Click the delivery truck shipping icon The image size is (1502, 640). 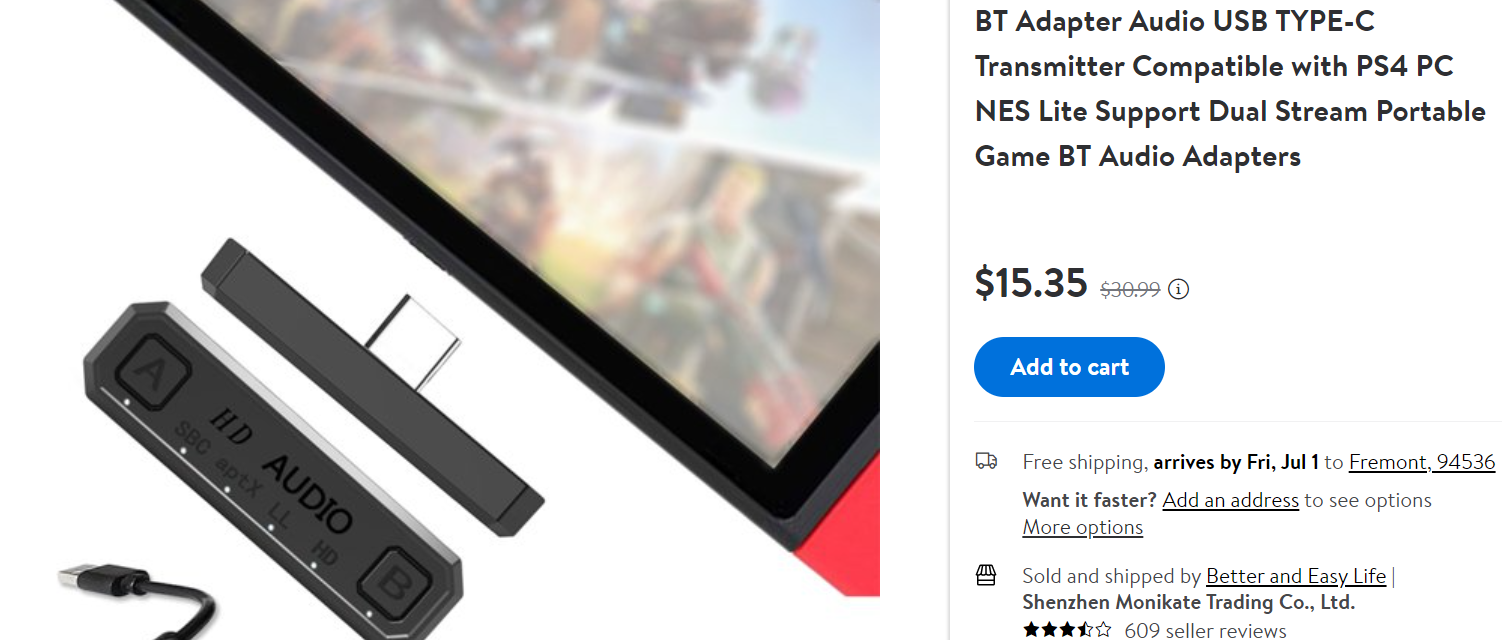(986, 461)
